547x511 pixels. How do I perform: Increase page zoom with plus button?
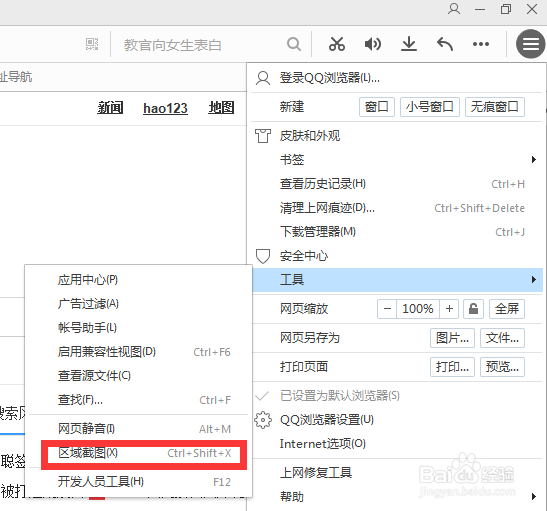point(450,309)
